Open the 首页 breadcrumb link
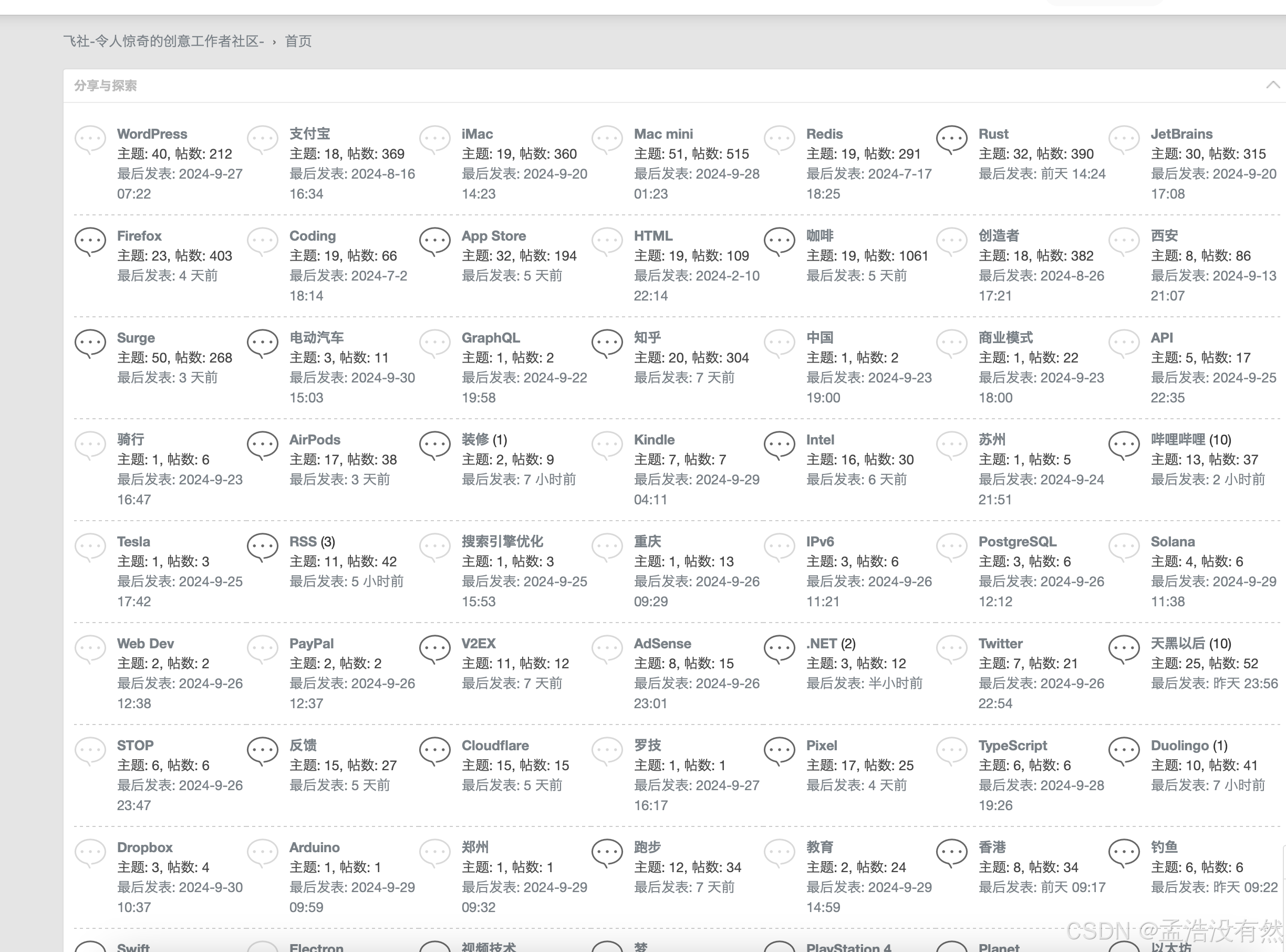 pyautogui.click(x=298, y=41)
